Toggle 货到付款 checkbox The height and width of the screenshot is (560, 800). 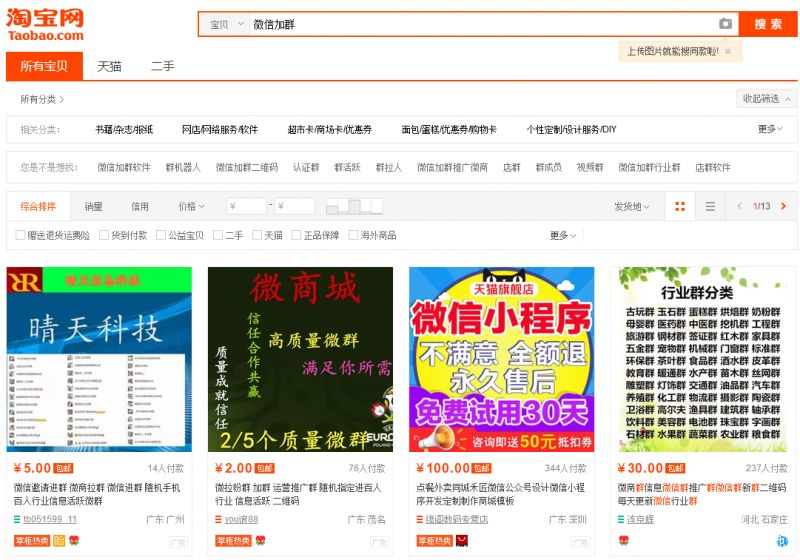coord(104,235)
